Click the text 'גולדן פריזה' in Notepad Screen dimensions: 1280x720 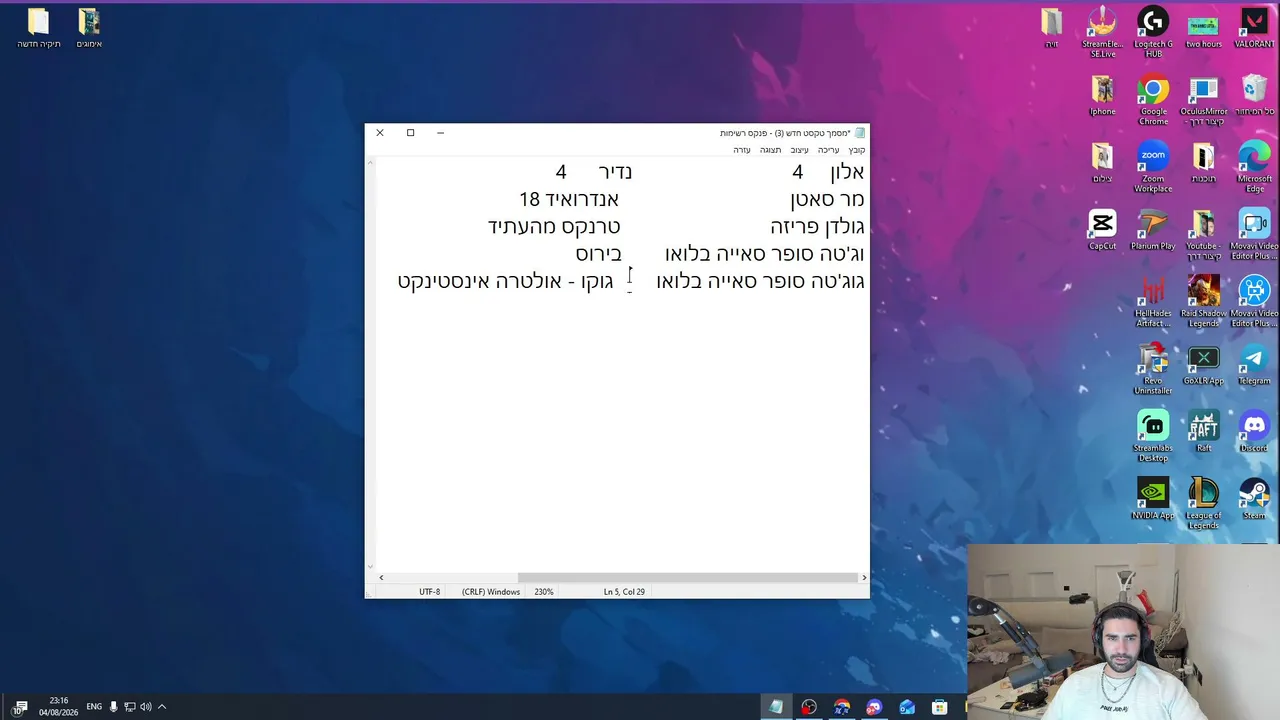point(817,226)
